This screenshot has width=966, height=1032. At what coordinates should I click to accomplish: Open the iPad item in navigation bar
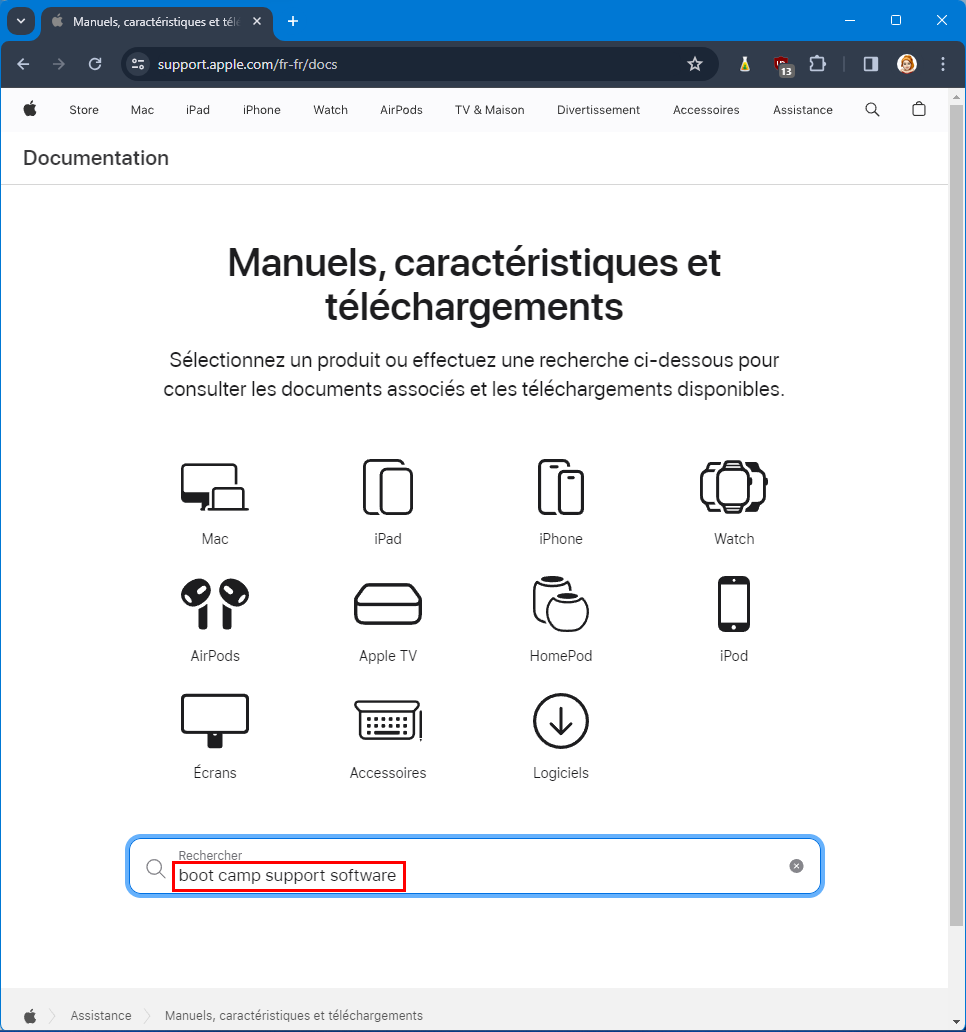(x=197, y=110)
